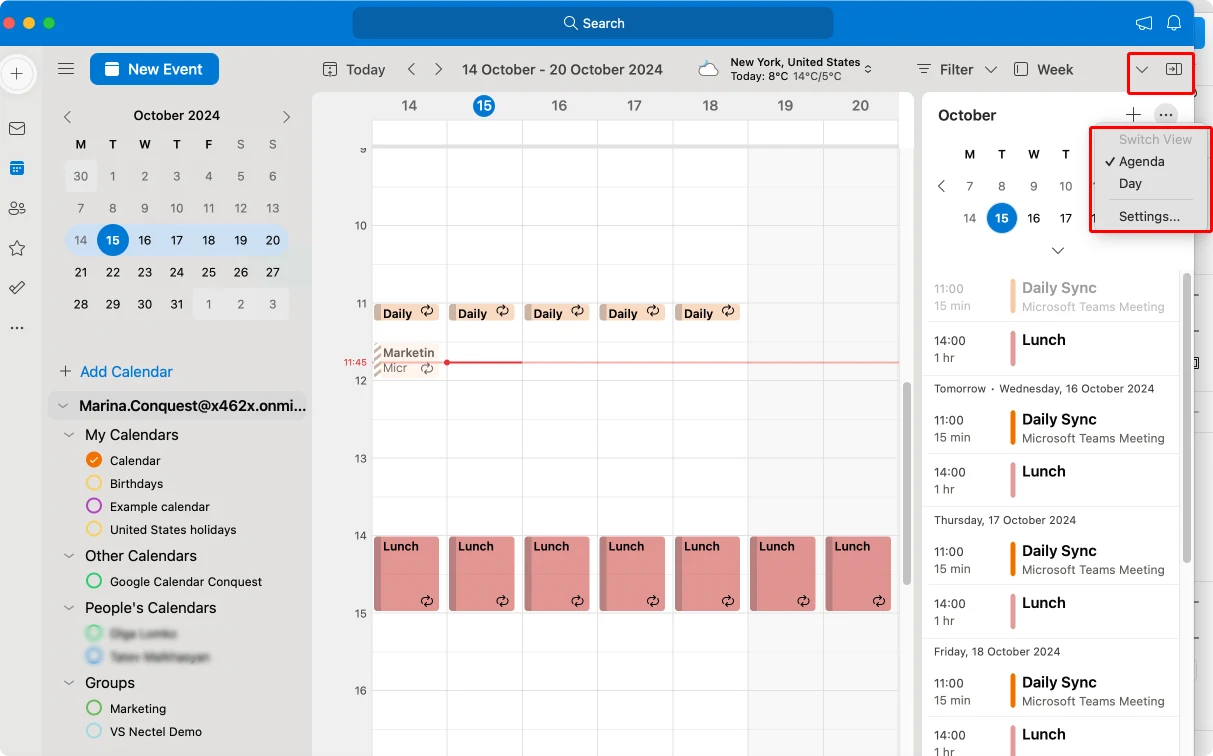Click Add Calendar link
1213x756 pixels.
tap(116, 371)
